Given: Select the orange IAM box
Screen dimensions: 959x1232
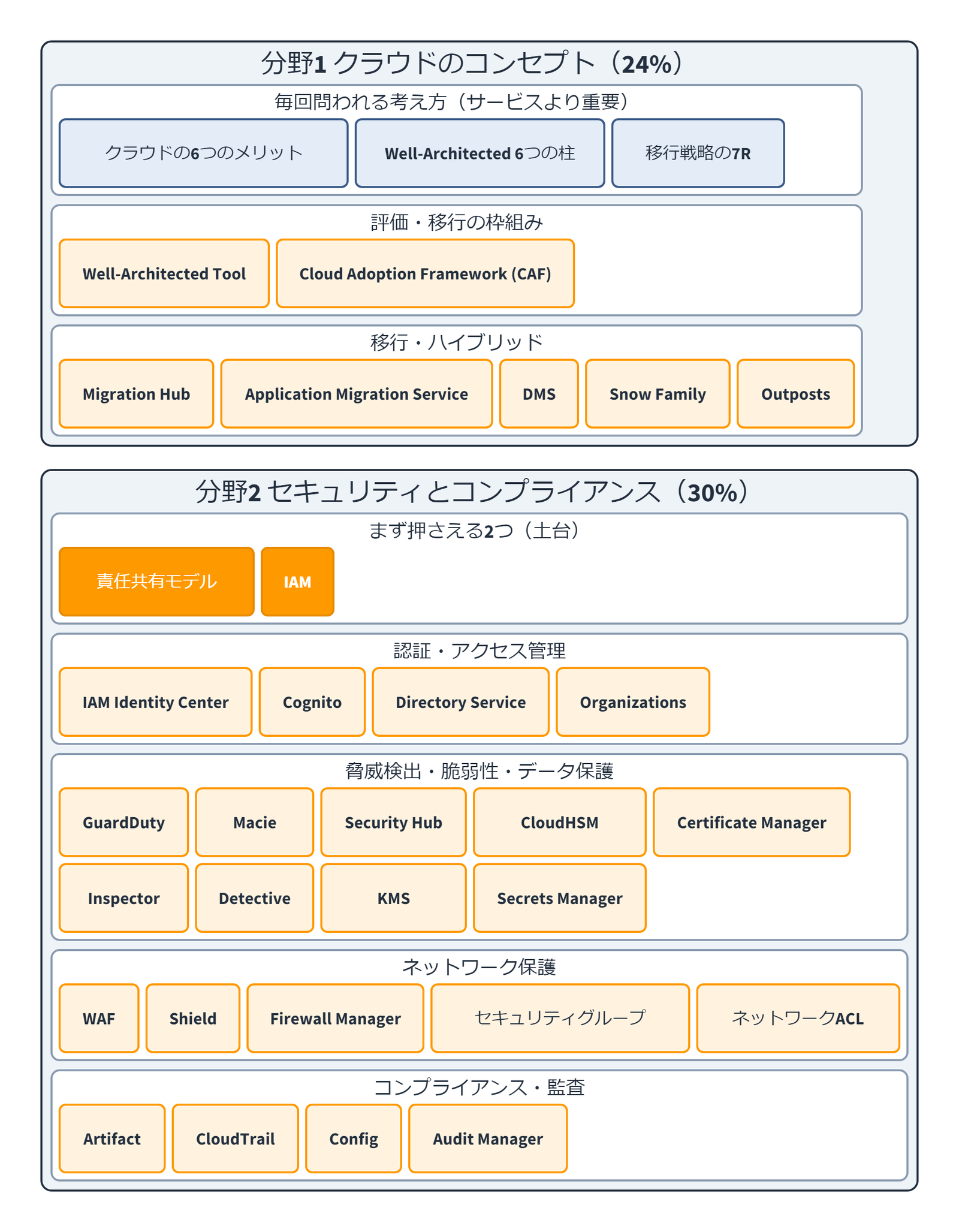Looking at the screenshot, I should coord(297,582).
